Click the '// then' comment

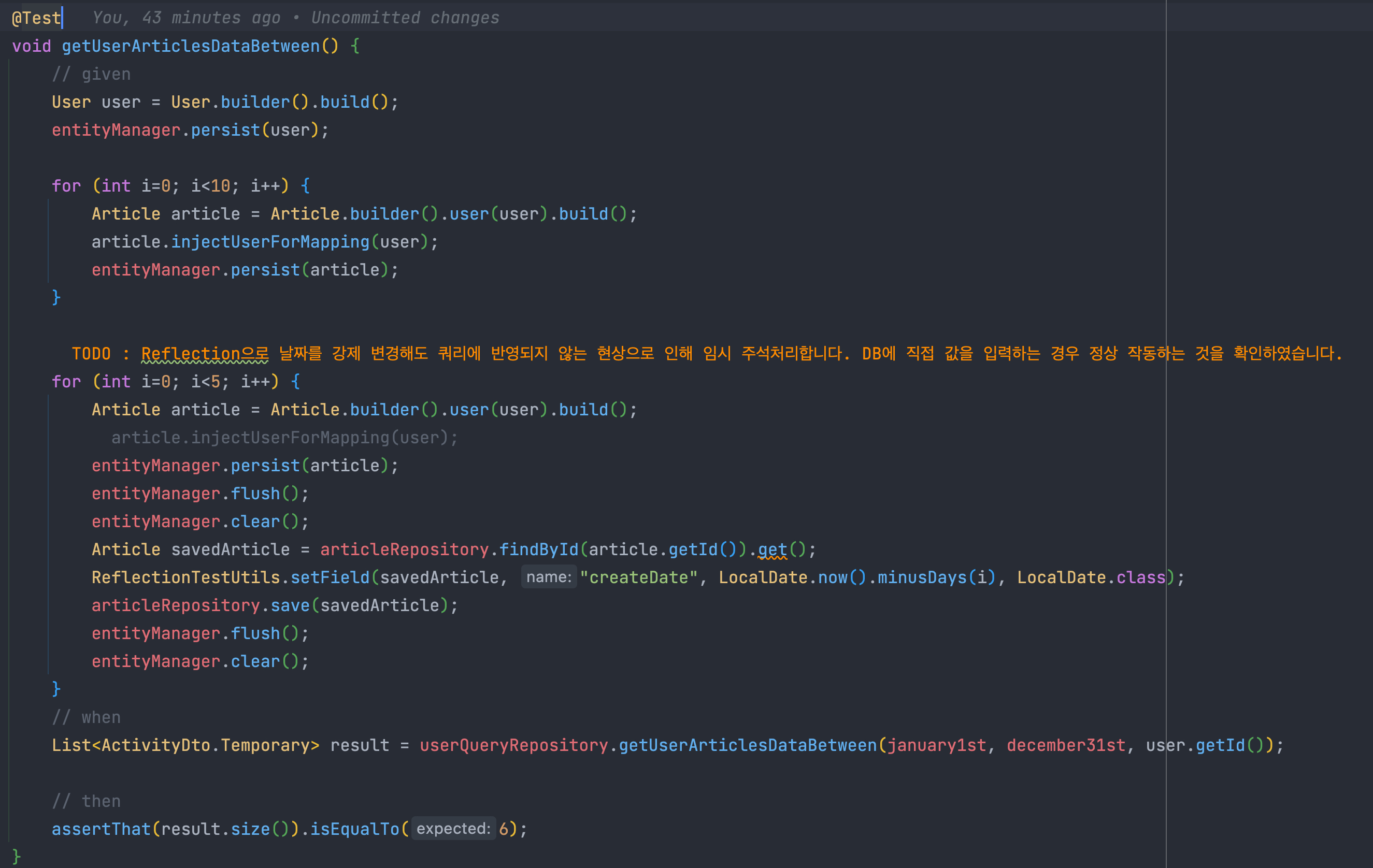[86, 800]
